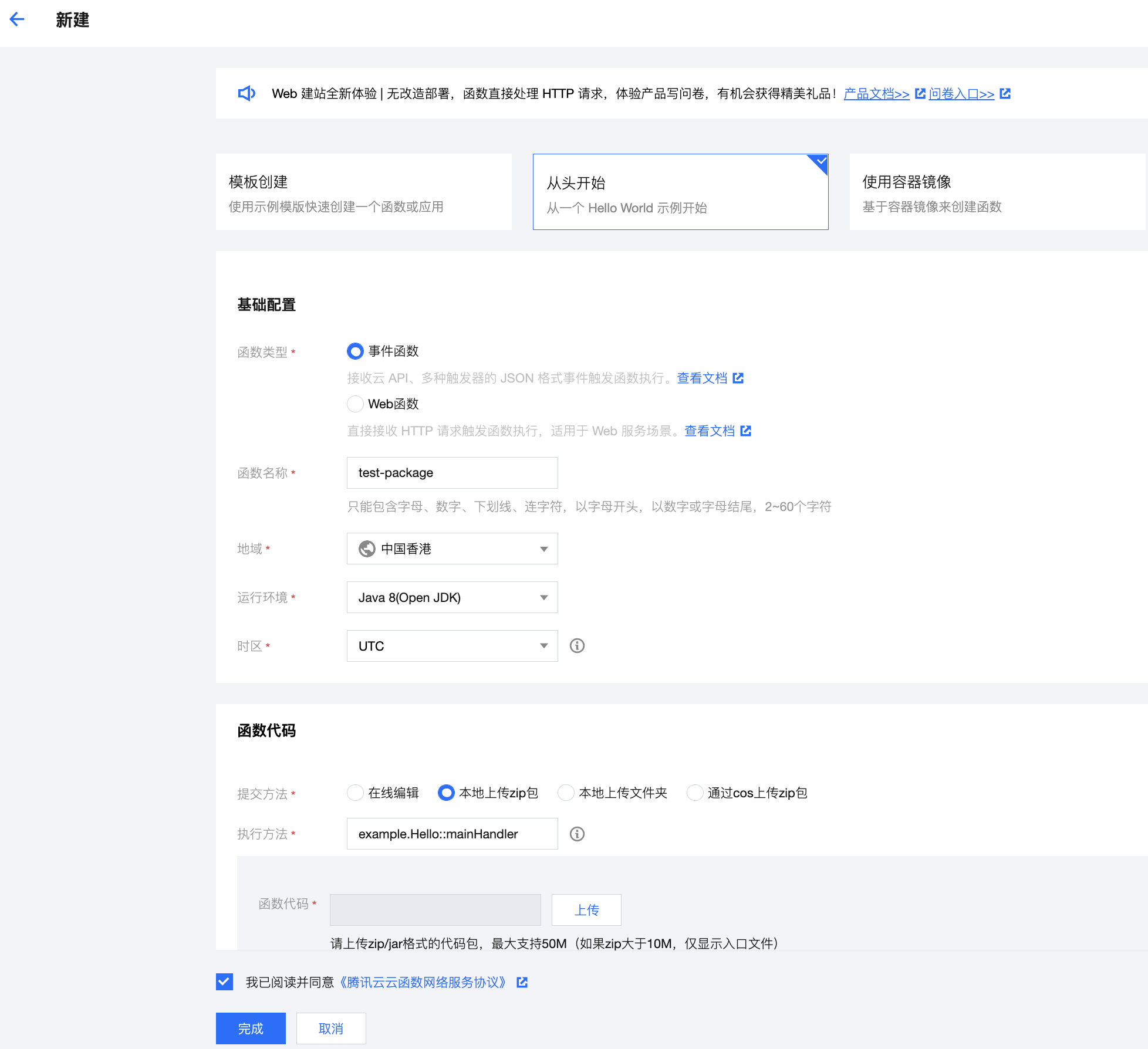Screen dimensions: 1148x1049
Task: Open the 运行环境 Java 8 dropdown
Action: 453,598
